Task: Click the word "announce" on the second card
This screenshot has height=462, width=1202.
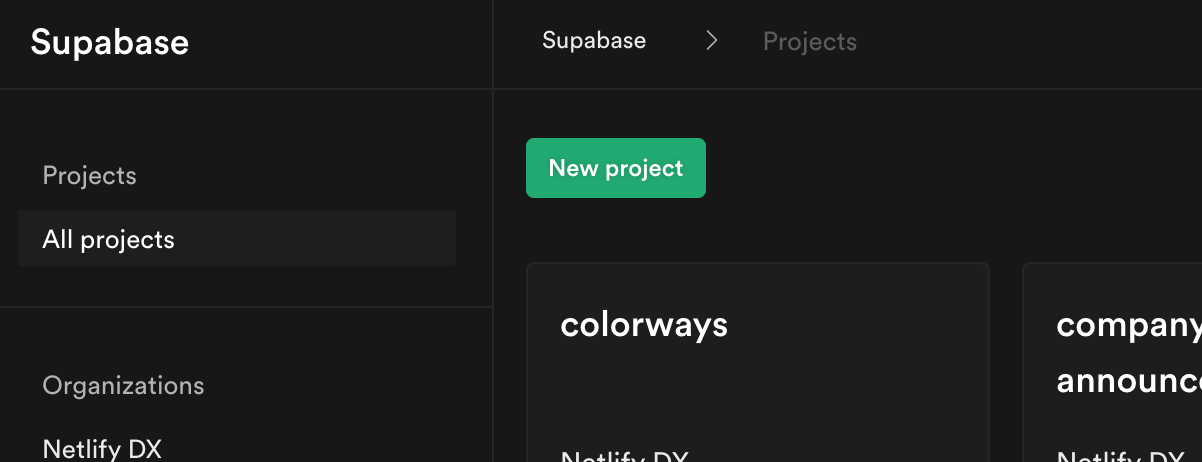Action: pos(1128,381)
